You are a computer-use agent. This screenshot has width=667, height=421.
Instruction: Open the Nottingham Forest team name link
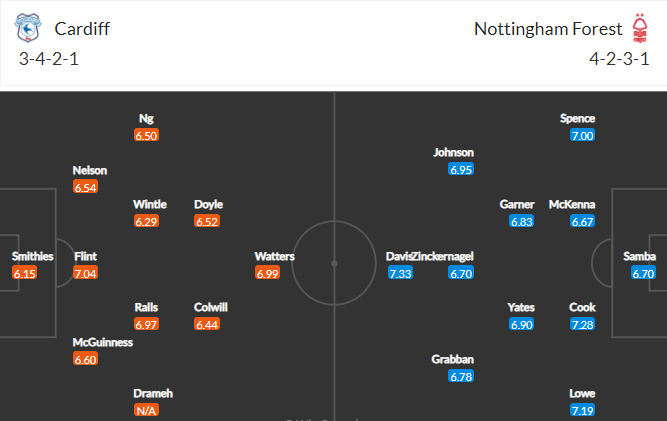coord(548,29)
